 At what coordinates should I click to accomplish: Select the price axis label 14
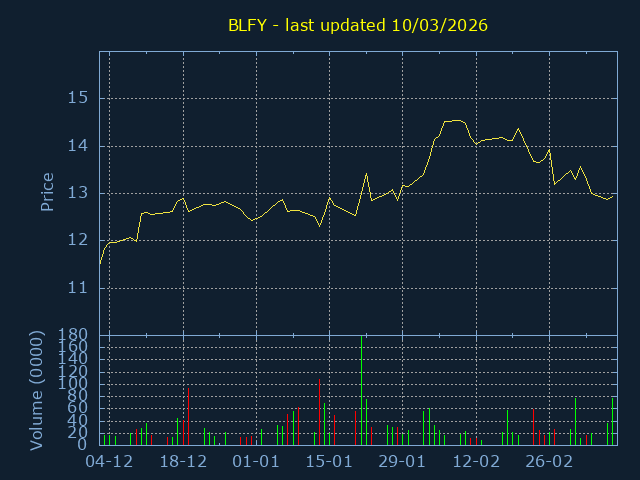click(x=78, y=146)
